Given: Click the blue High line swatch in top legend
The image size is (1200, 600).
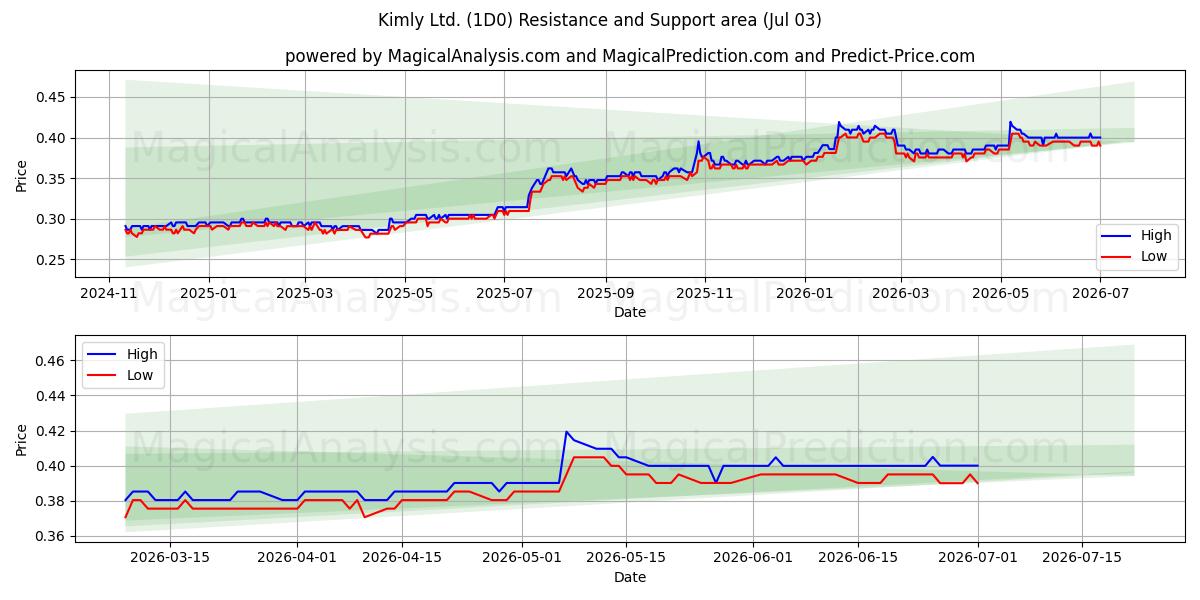Looking at the screenshot, I should coord(1117,236).
